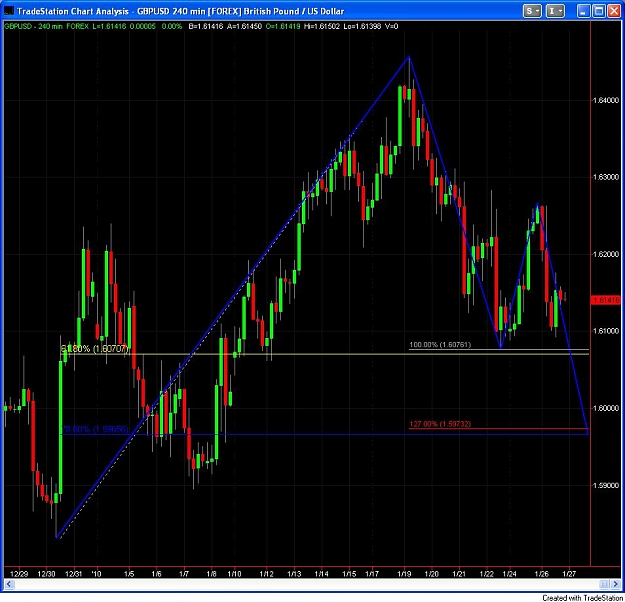The width and height of the screenshot is (625, 602).
Task: Click the 1.64000 price axis label
Action: tap(606, 100)
